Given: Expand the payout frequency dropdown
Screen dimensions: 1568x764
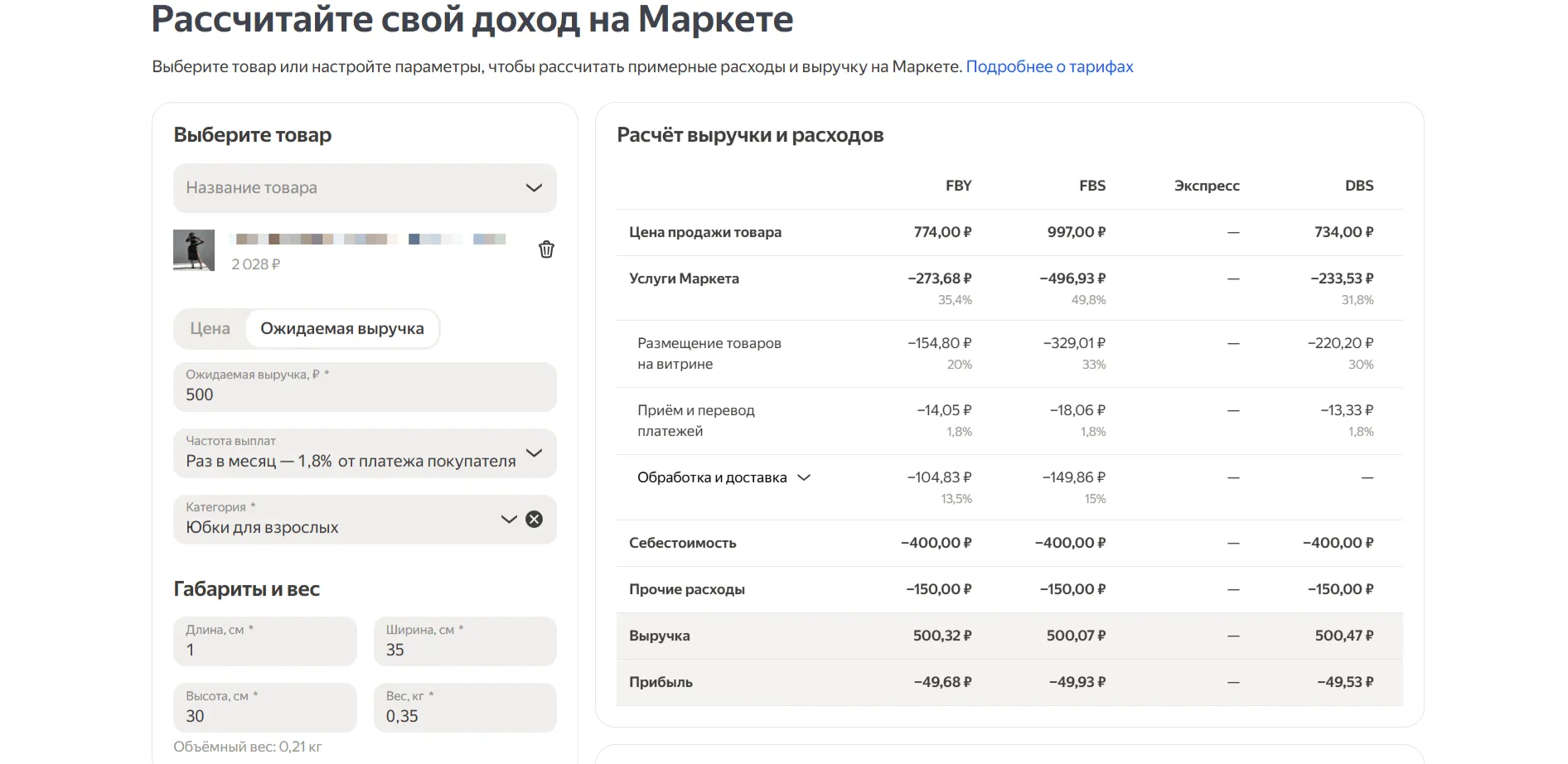Looking at the screenshot, I should pos(534,453).
